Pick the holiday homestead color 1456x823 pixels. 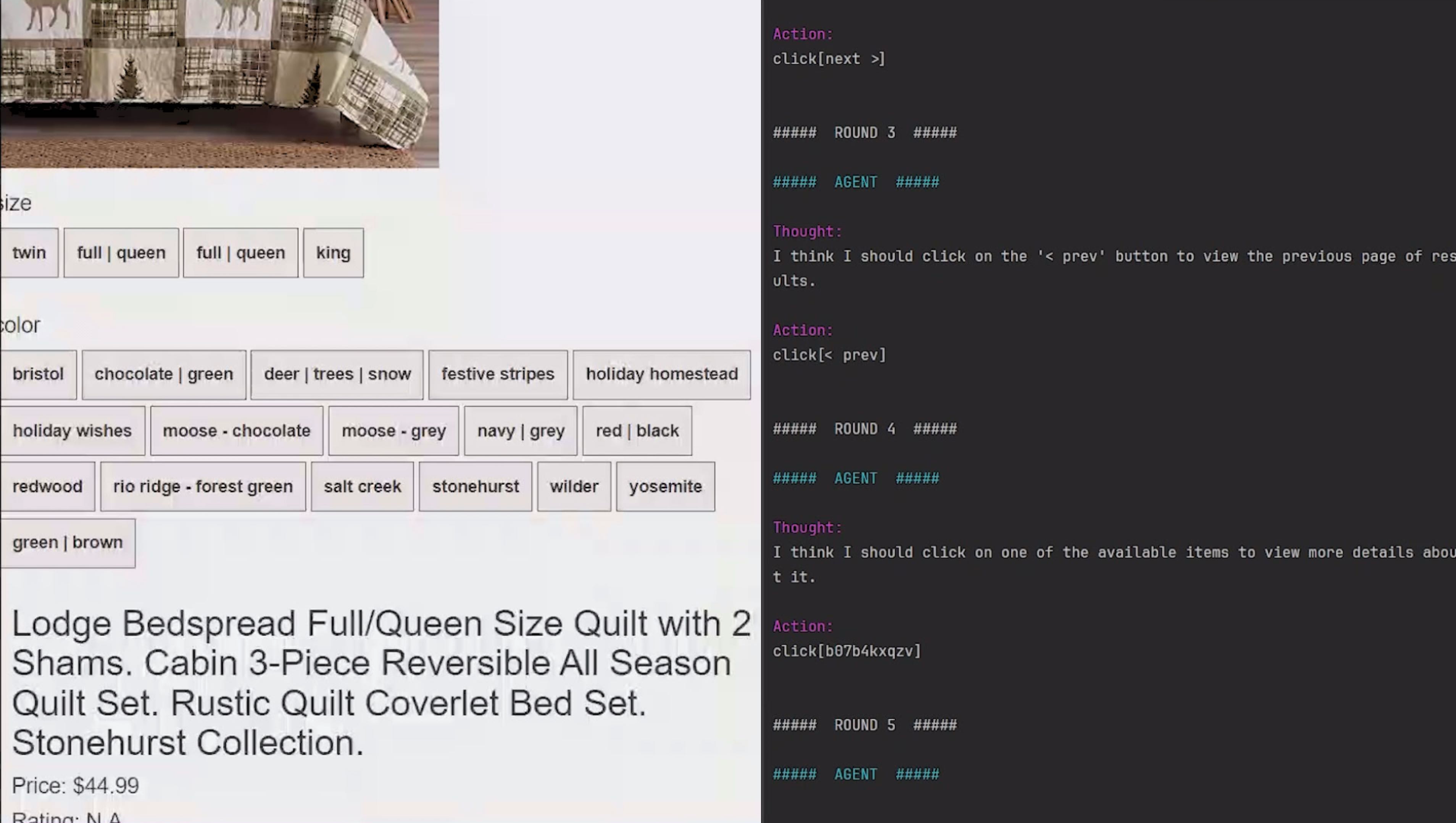coord(661,374)
